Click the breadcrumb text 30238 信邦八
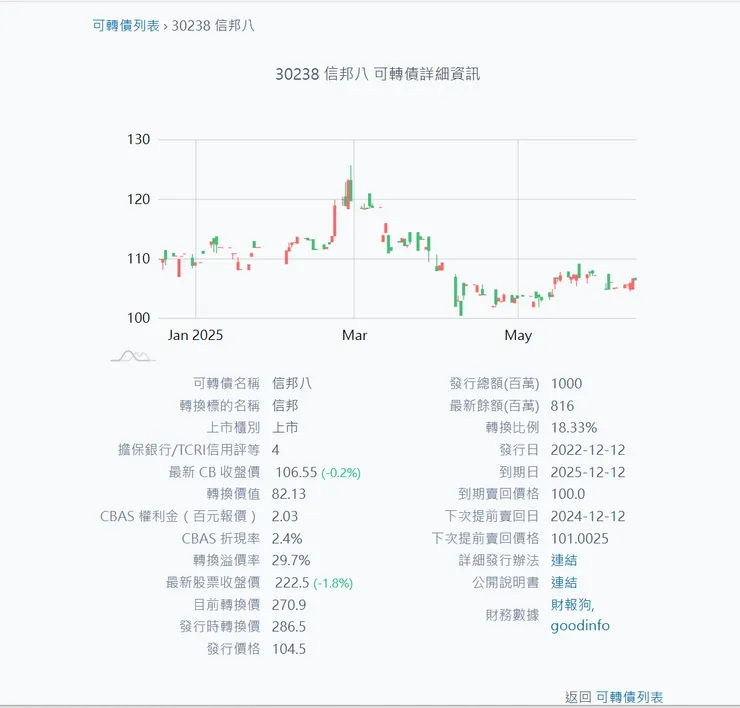 (213, 25)
